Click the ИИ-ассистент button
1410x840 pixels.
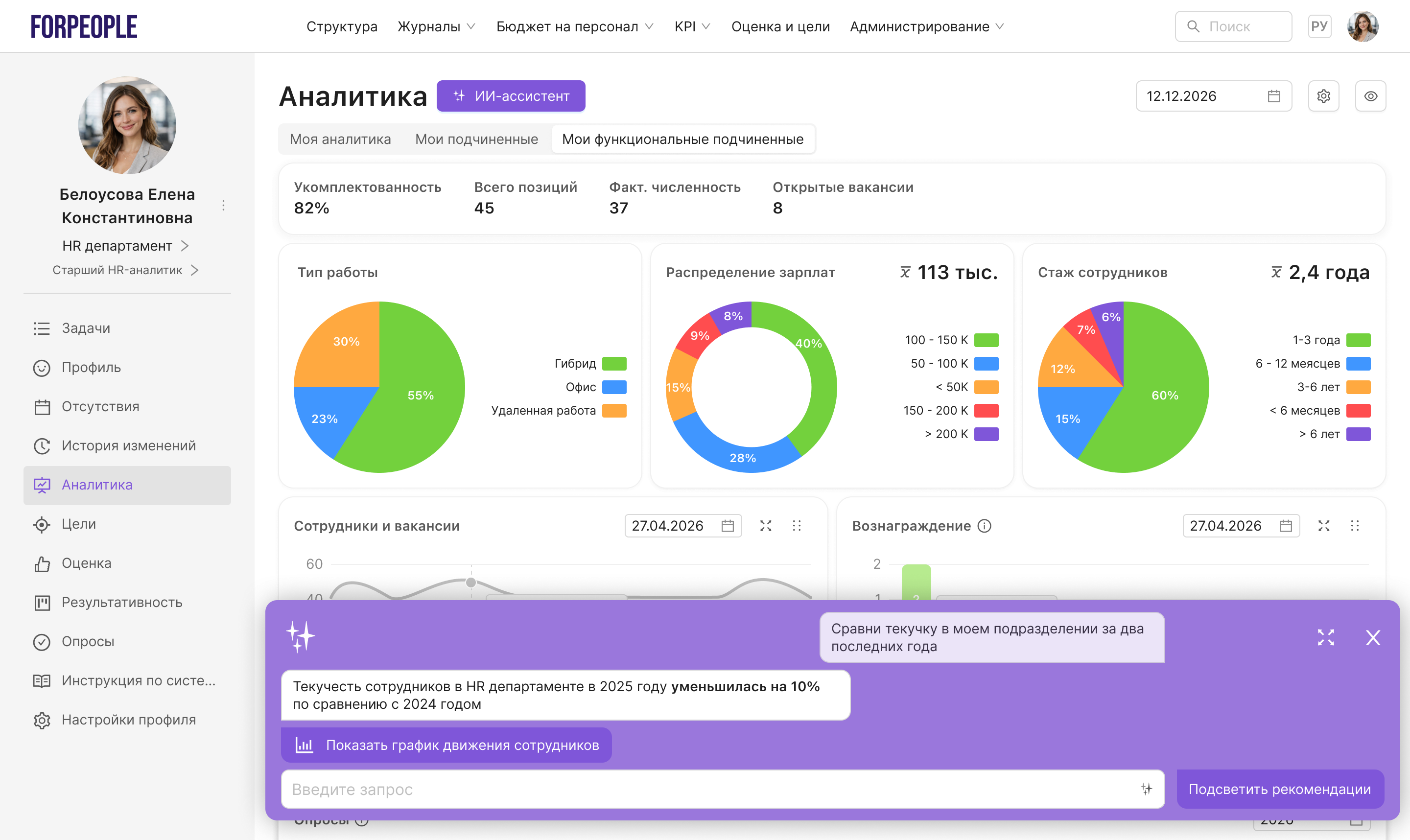coord(511,96)
